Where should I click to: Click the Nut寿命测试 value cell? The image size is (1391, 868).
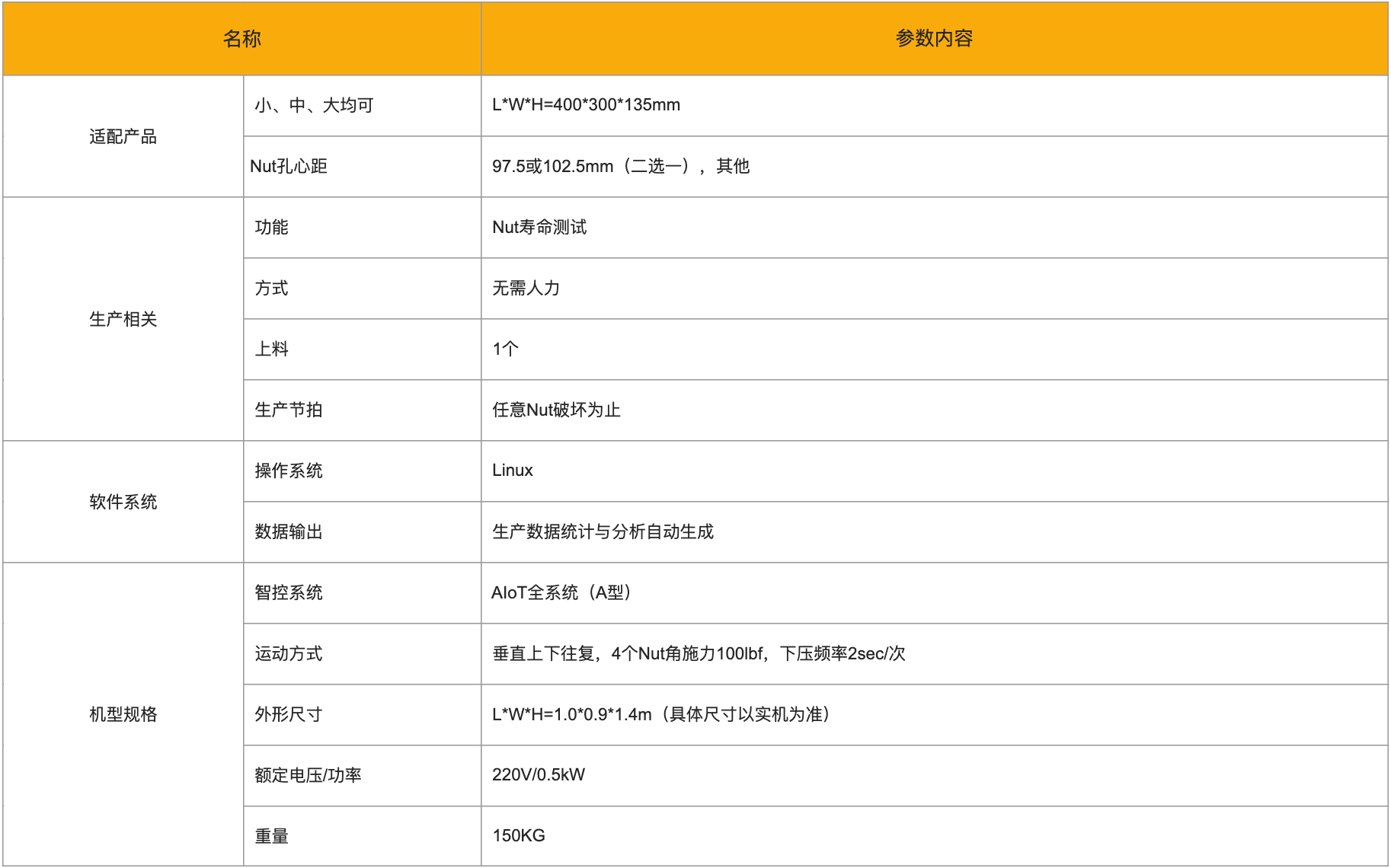tap(539, 227)
